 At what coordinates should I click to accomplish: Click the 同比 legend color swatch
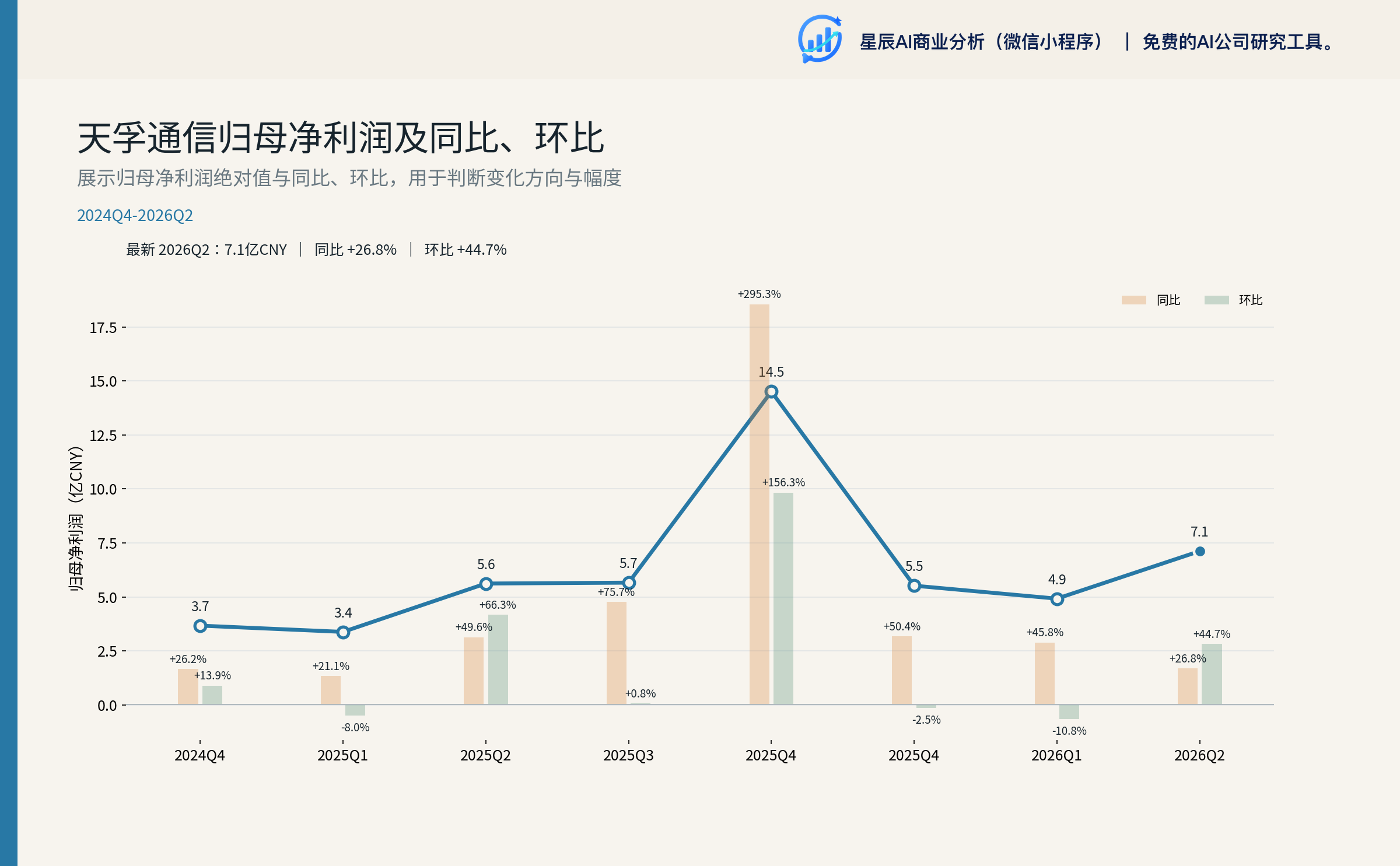1133,300
